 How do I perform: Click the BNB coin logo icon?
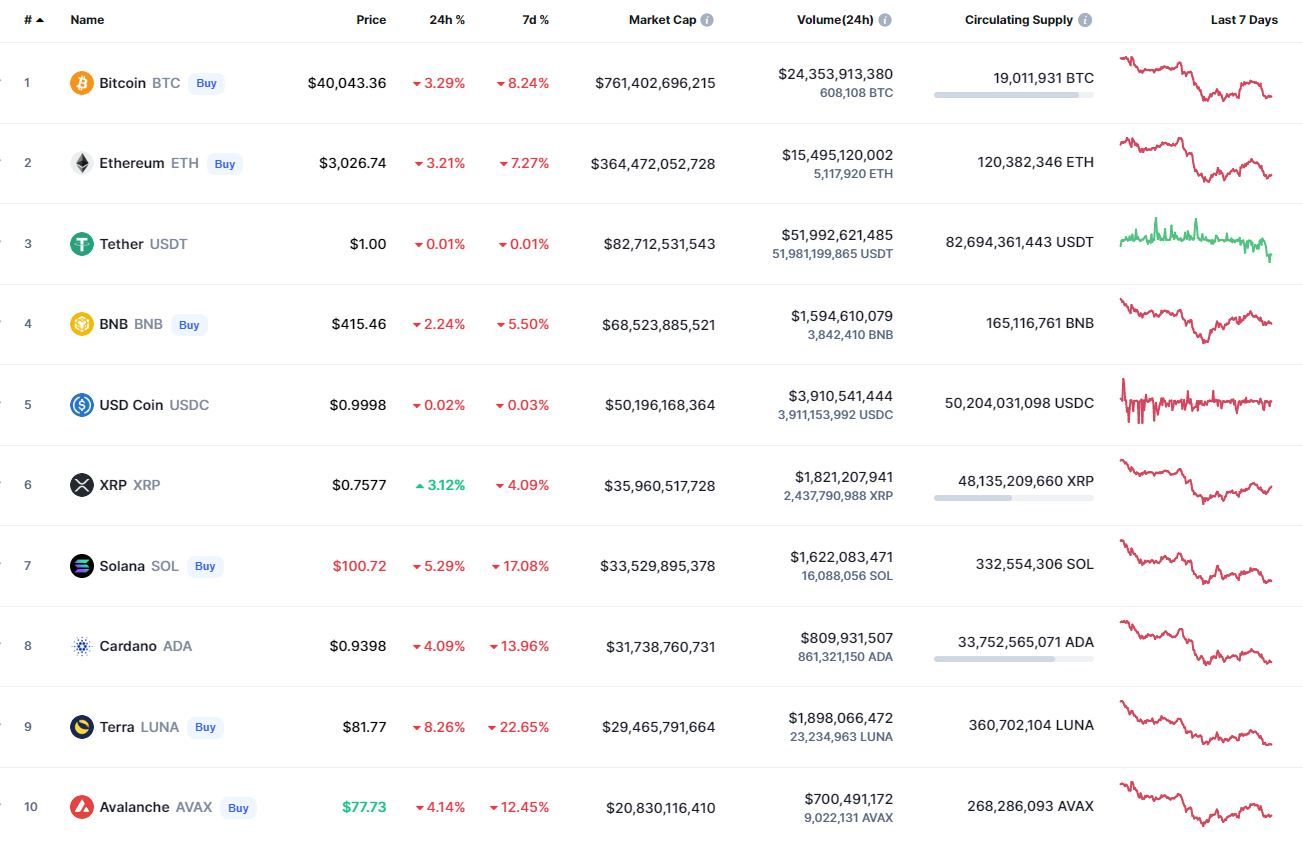81,324
